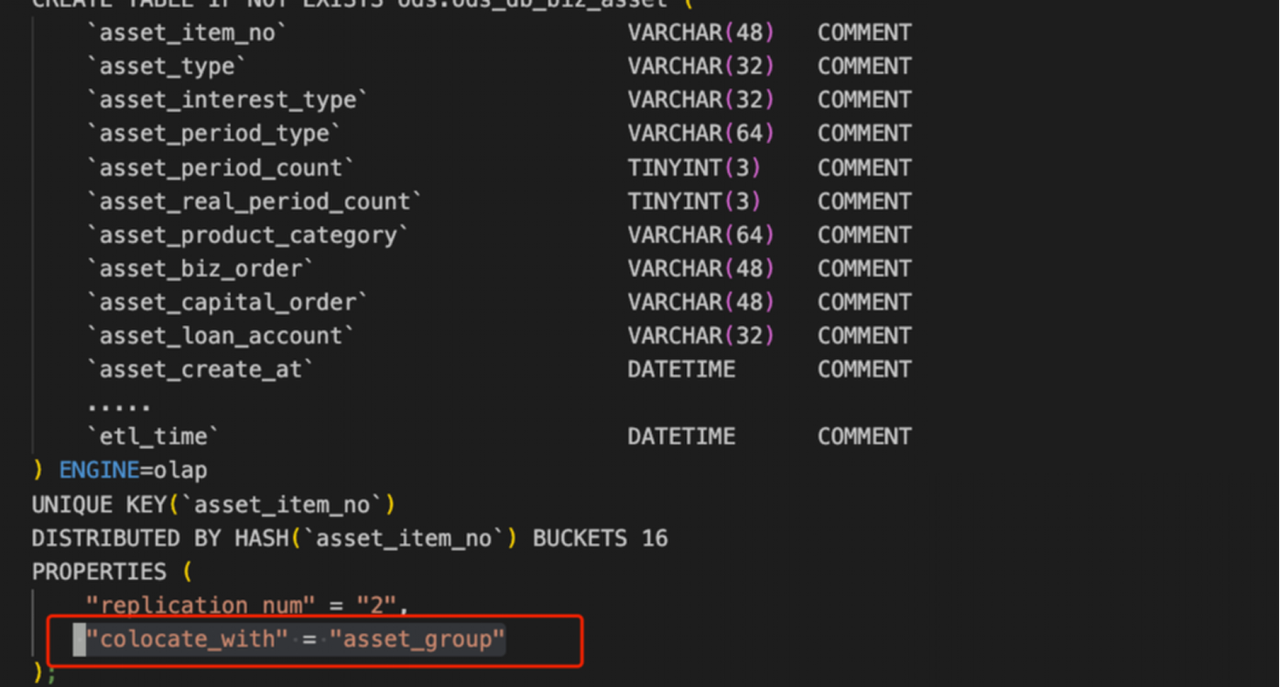
Task: Place cursor on `asset_period_type` column
Action: point(214,133)
